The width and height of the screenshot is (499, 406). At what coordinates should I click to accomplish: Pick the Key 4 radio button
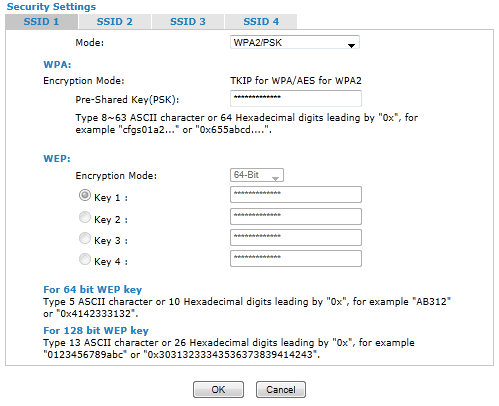(85, 259)
